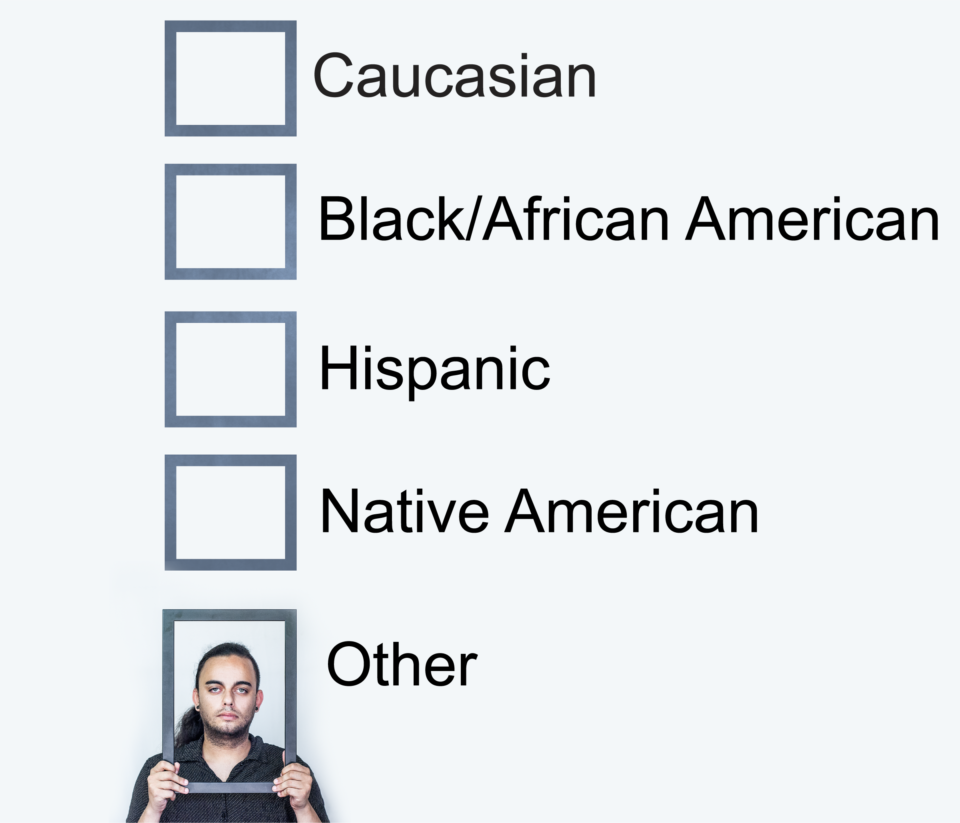This screenshot has height=823, width=960.
Task: Click the word American after Native
Action: tap(631, 512)
